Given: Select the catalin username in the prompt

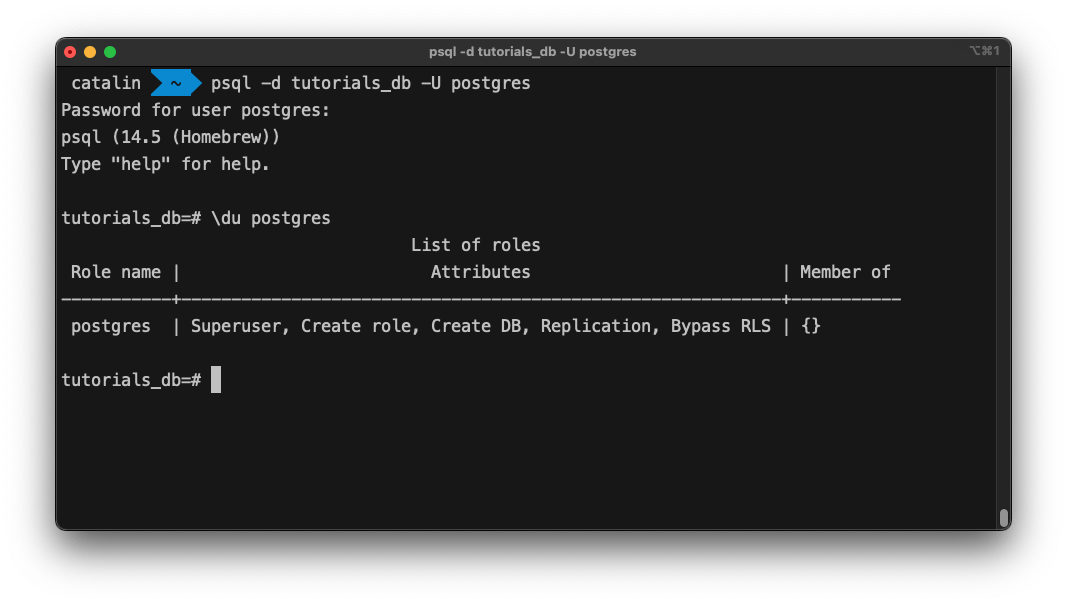Looking at the screenshot, I should 105,83.
